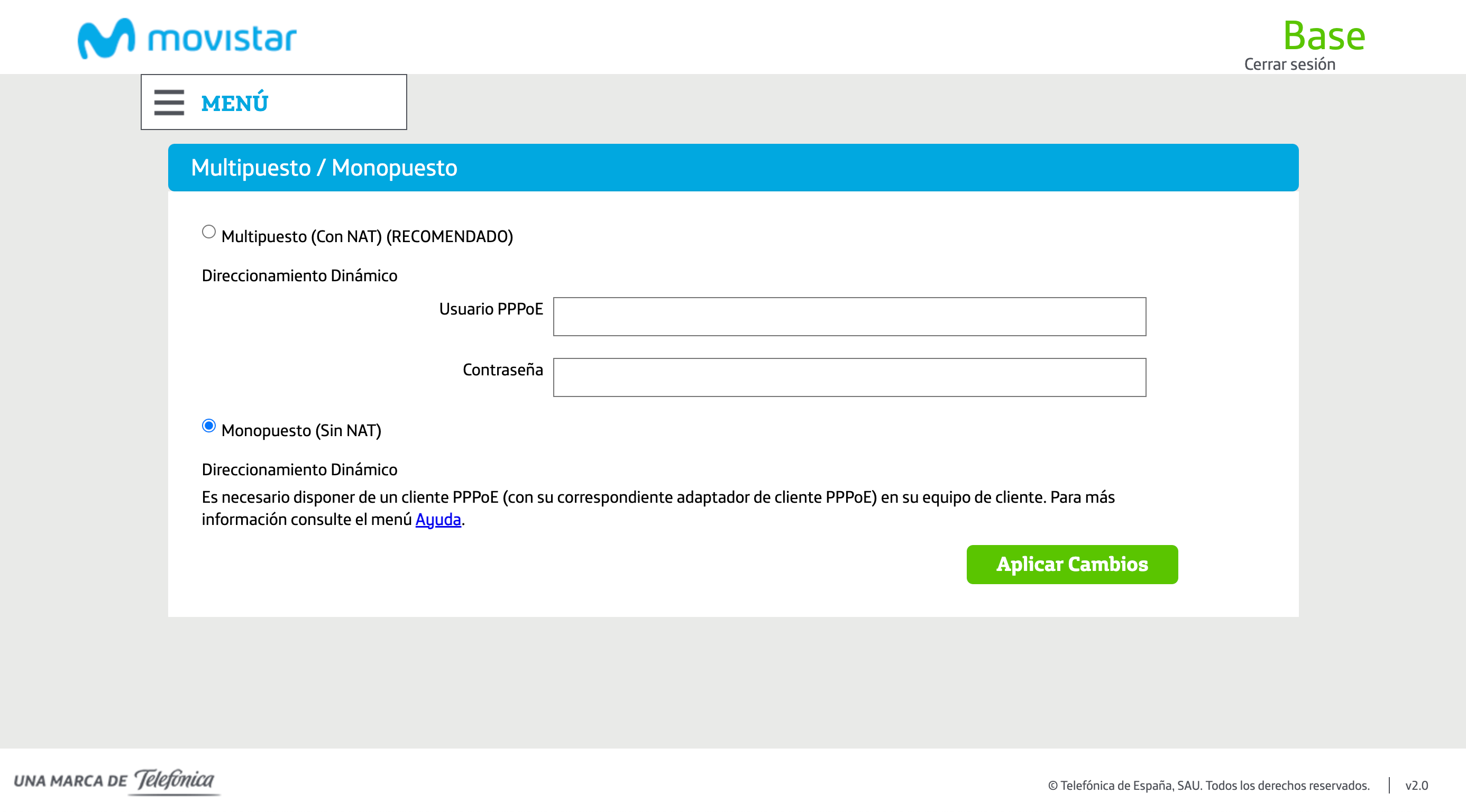The image size is (1466, 812).
Task: Log out via Cerrar sesión
Action: click(x=1289, y=64)
